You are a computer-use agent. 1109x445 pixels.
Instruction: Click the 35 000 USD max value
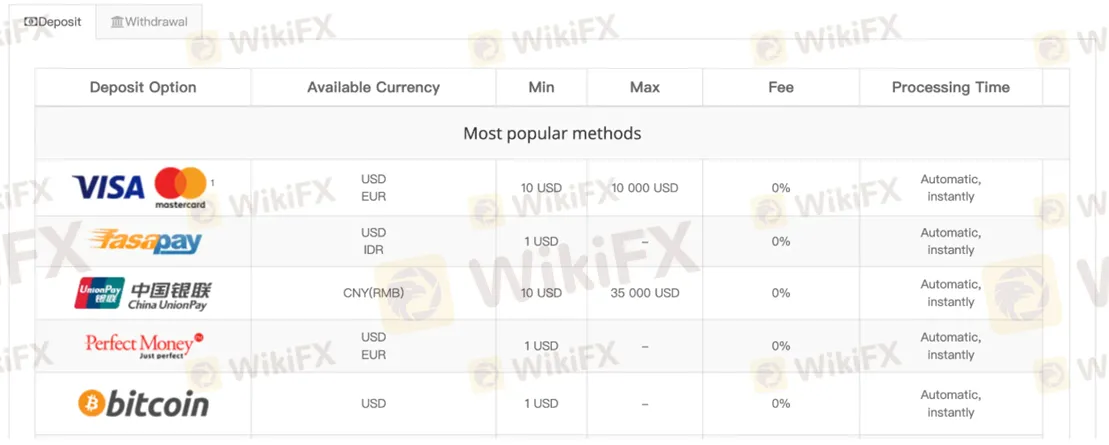point(645,293)
